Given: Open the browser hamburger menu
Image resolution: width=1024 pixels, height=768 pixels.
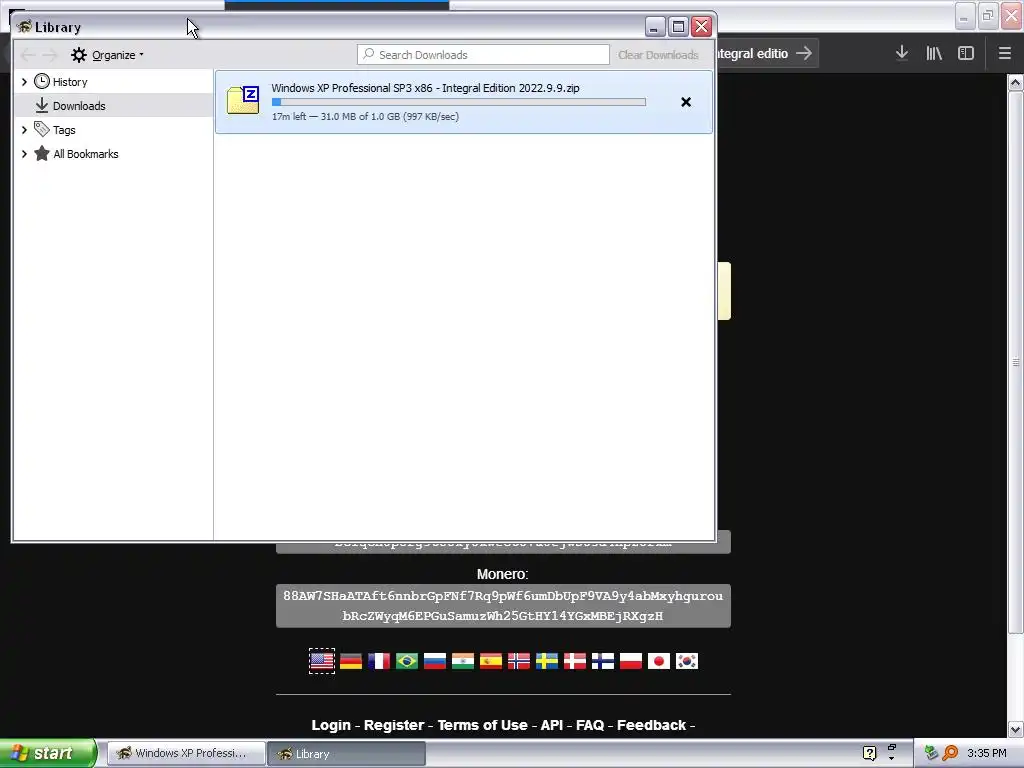Looking at the screenshot, I should coord(1004,53).
